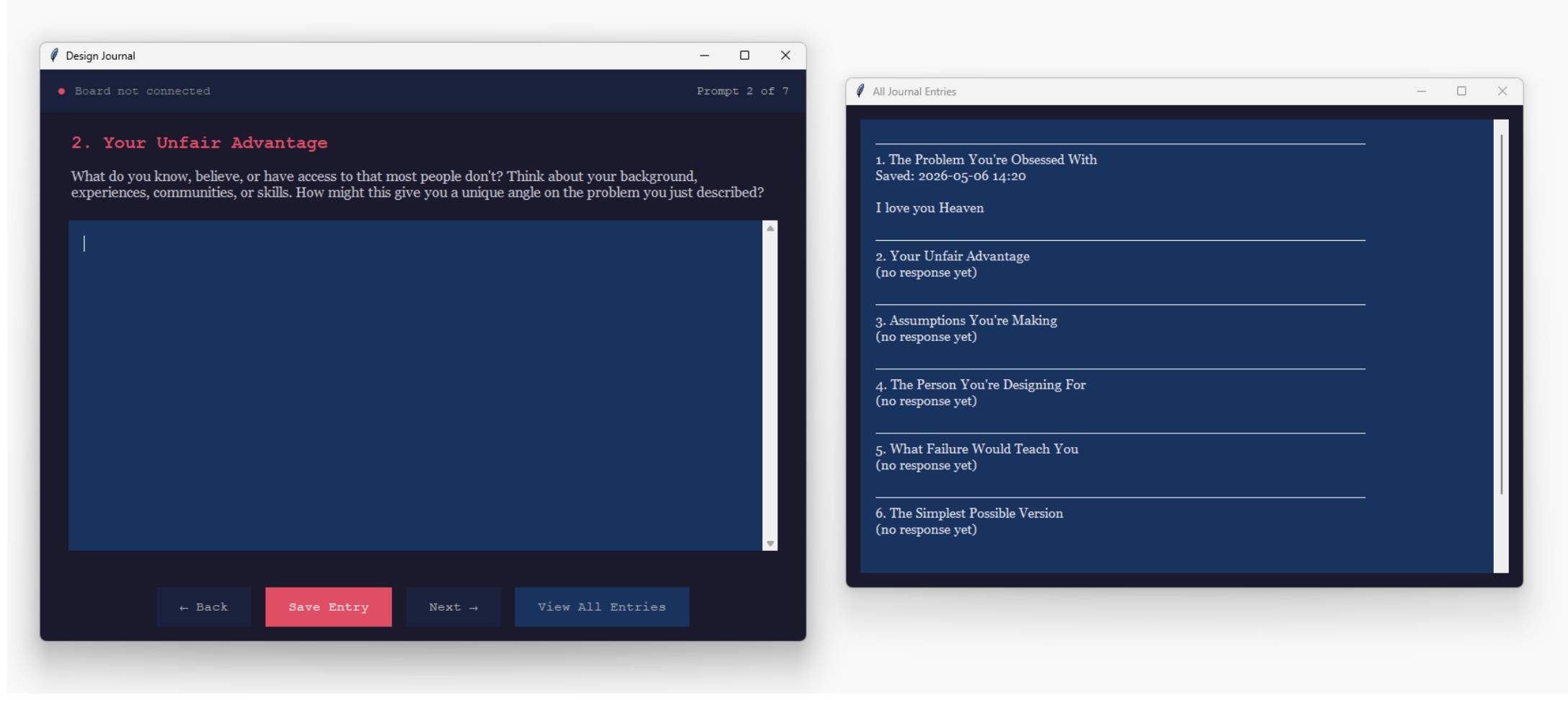The height and width of the screenshot is (703, 1568).
Task: Click the prompt description paragraph
Action: (417, 184)
